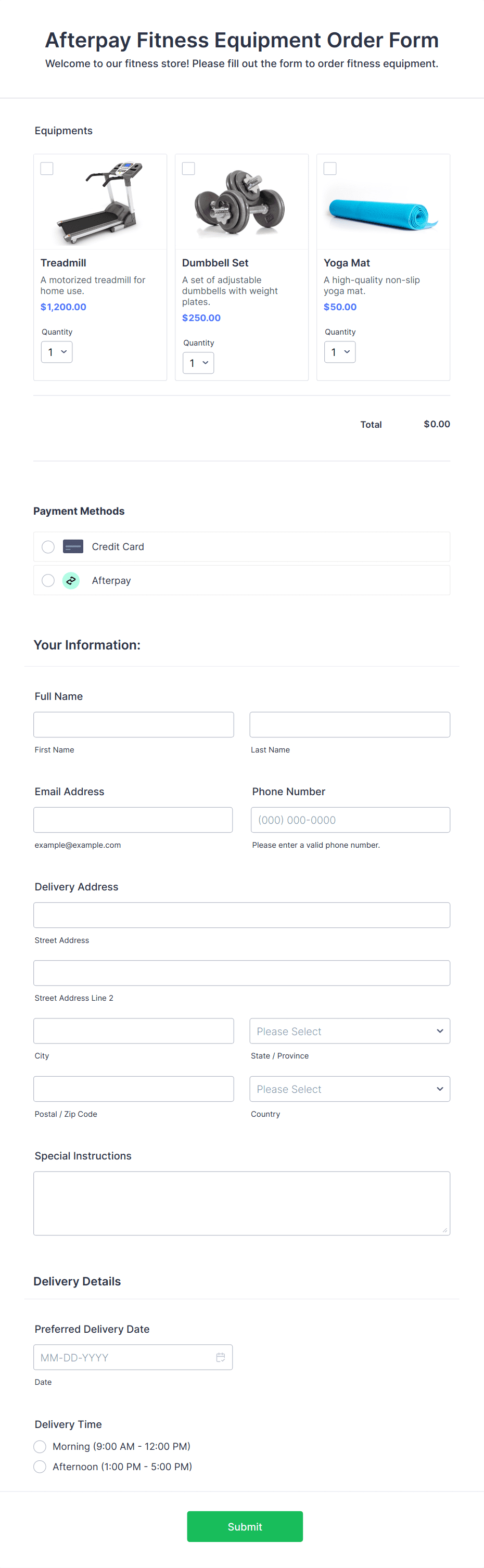This screenshot has width=484, height=1568.
Task: Expand the State / Province dropdown
Action: pyautogui.click(x=349, y=1031)
